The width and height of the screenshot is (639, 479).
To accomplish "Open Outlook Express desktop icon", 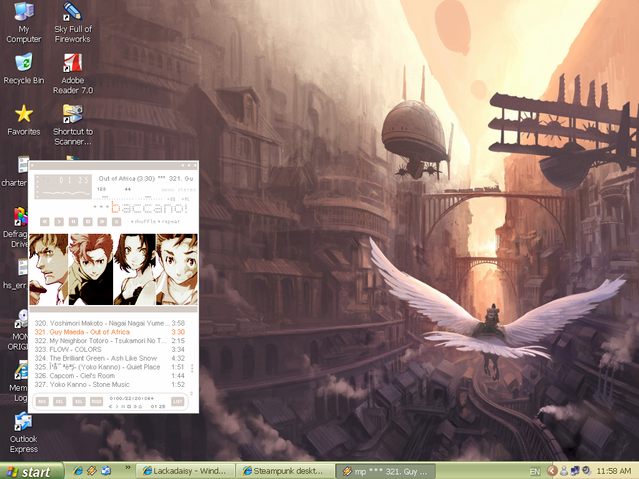I will tap(24, 433).
